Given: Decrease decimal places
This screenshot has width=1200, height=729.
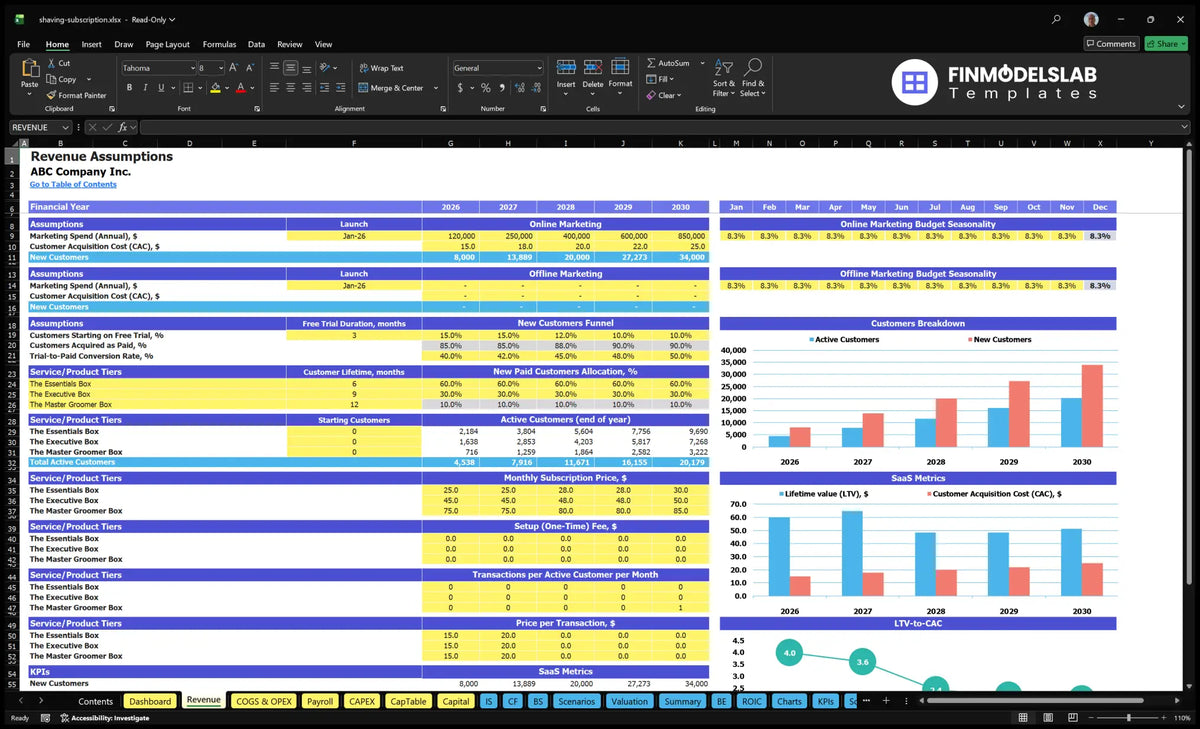Looking at the screenshot, I should tap(536, 88).
